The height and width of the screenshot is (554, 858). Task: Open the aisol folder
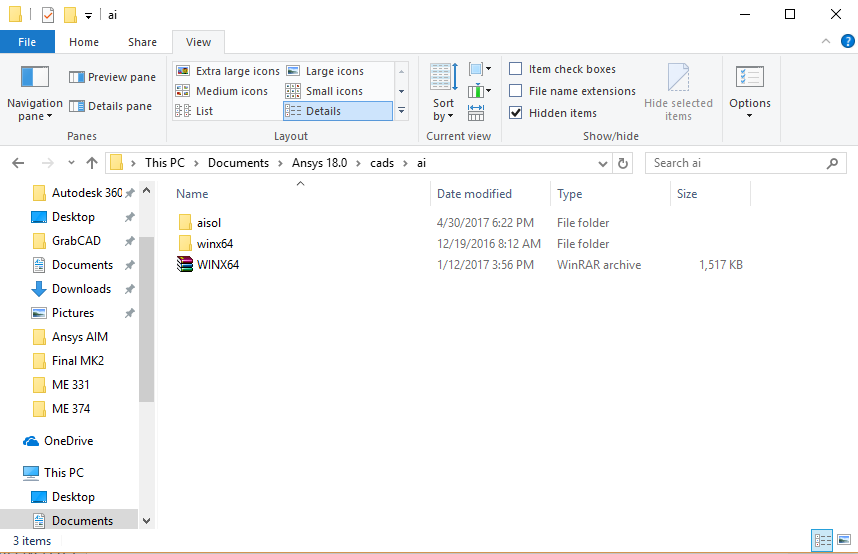[x=200, y=223]
